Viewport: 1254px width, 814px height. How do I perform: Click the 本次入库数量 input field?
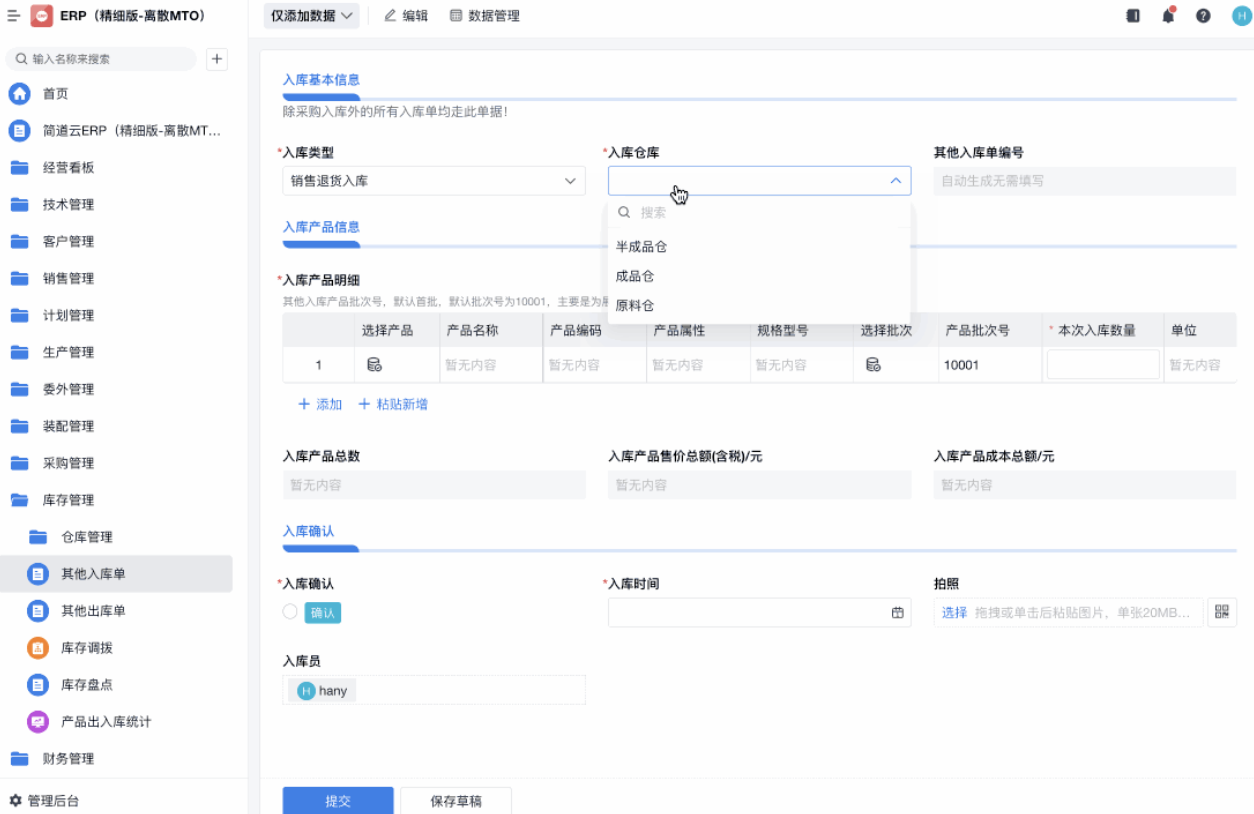tap(1102, 365)
